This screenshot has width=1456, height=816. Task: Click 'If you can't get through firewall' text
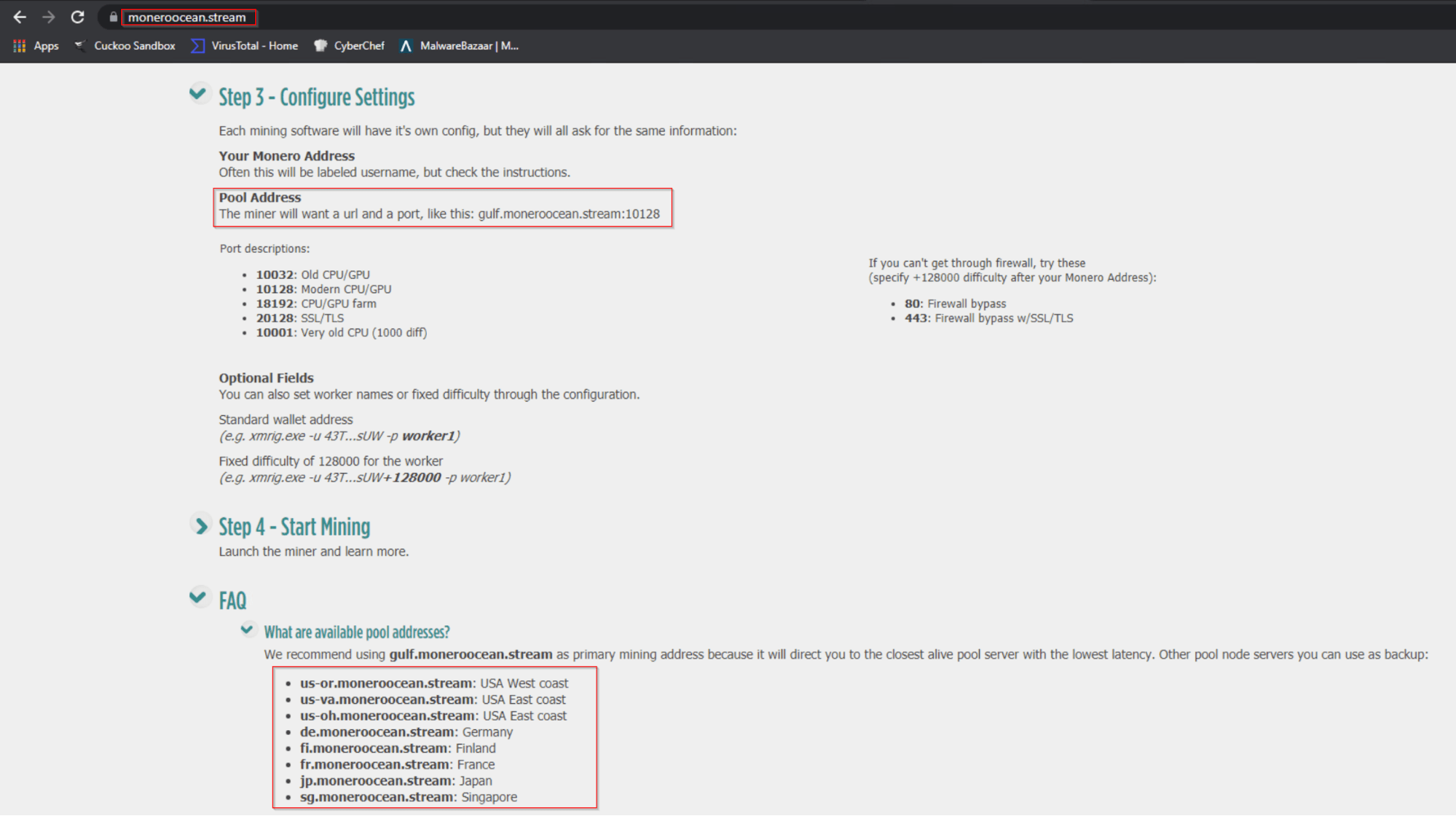coord(977,263)
